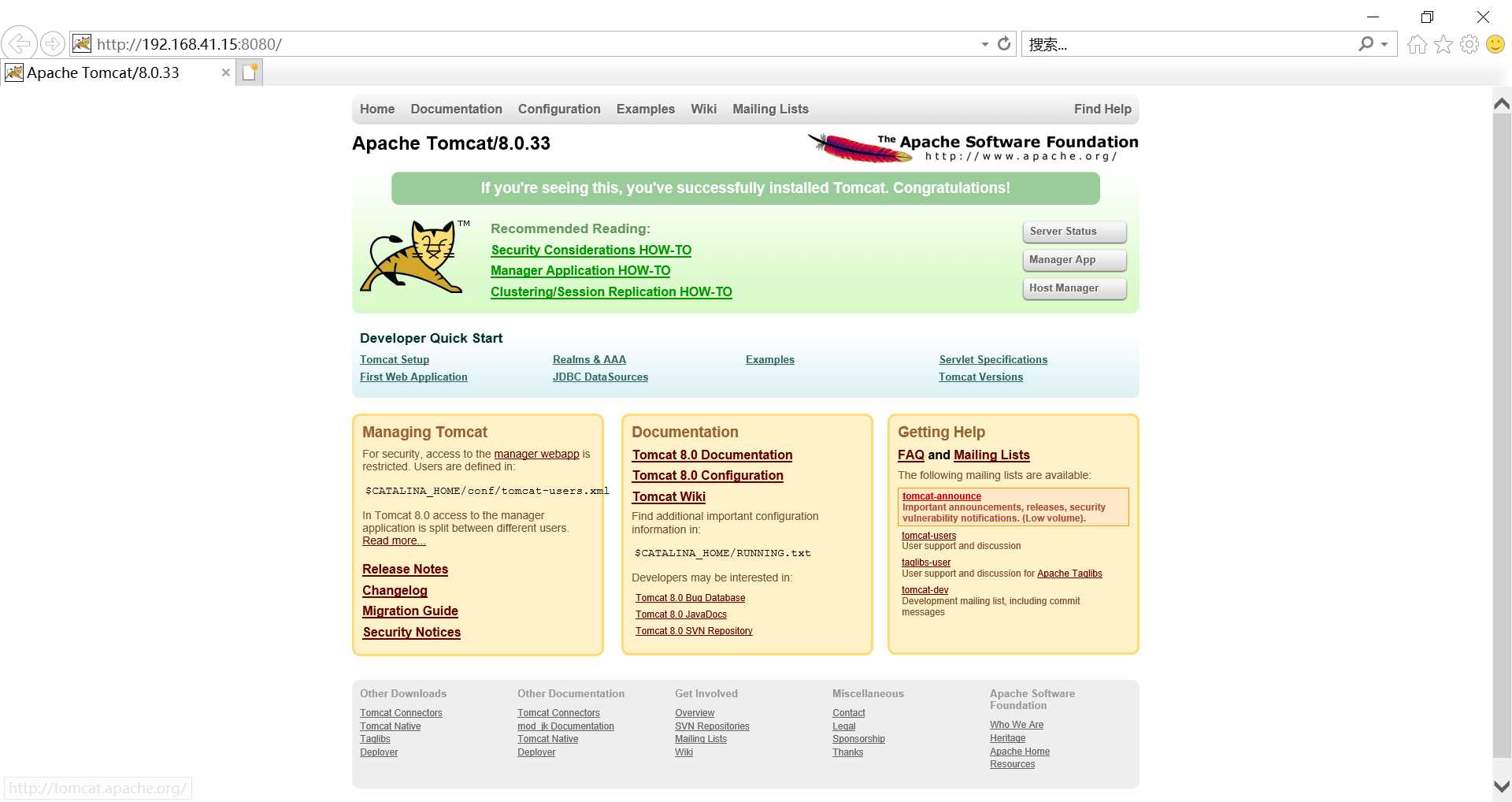
Task: Open Mailing Lists in the navigation bar
Action: [x=770, y=109]
